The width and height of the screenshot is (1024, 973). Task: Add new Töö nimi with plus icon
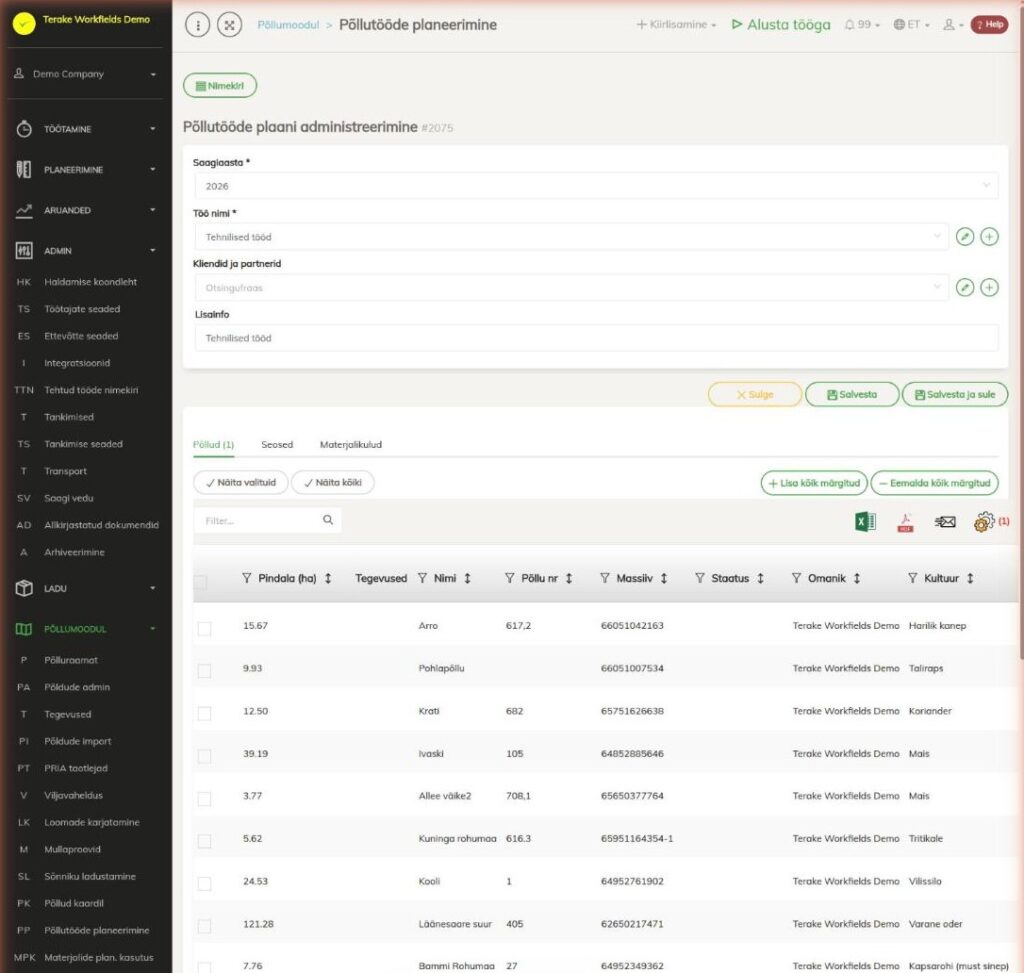[989, 236]
